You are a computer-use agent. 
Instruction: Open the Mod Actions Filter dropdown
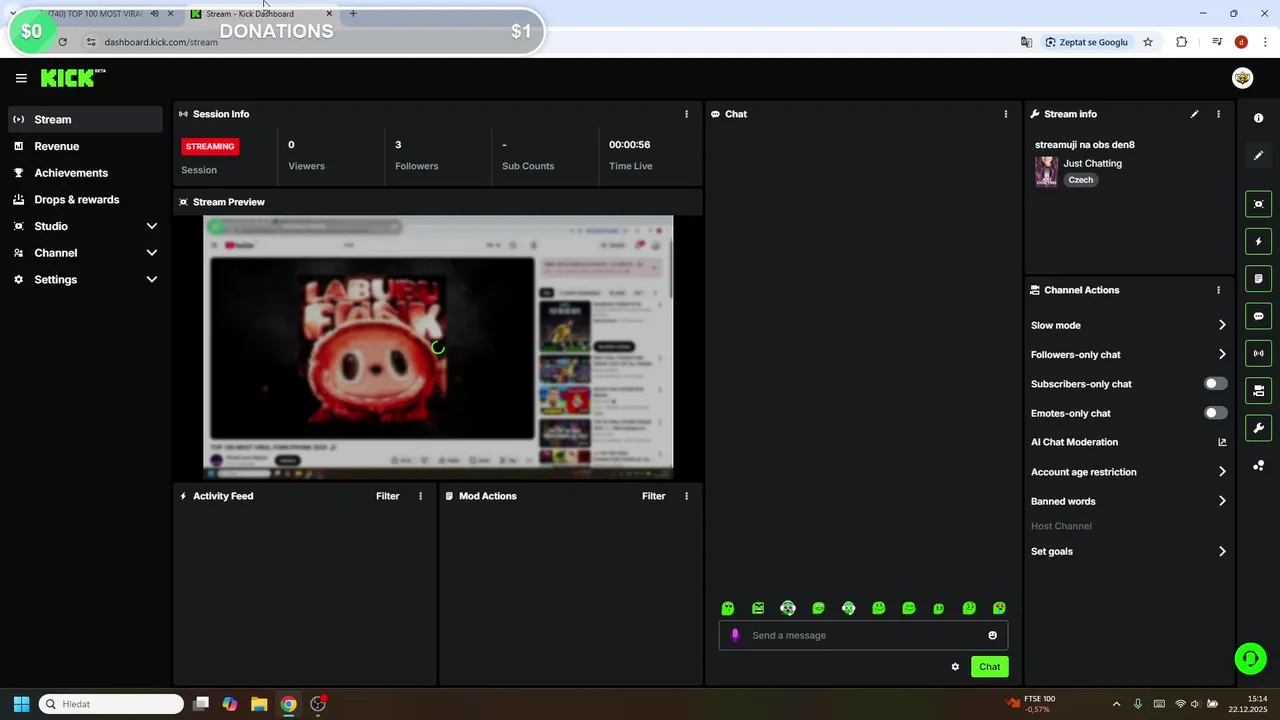(x=653, y=496)
